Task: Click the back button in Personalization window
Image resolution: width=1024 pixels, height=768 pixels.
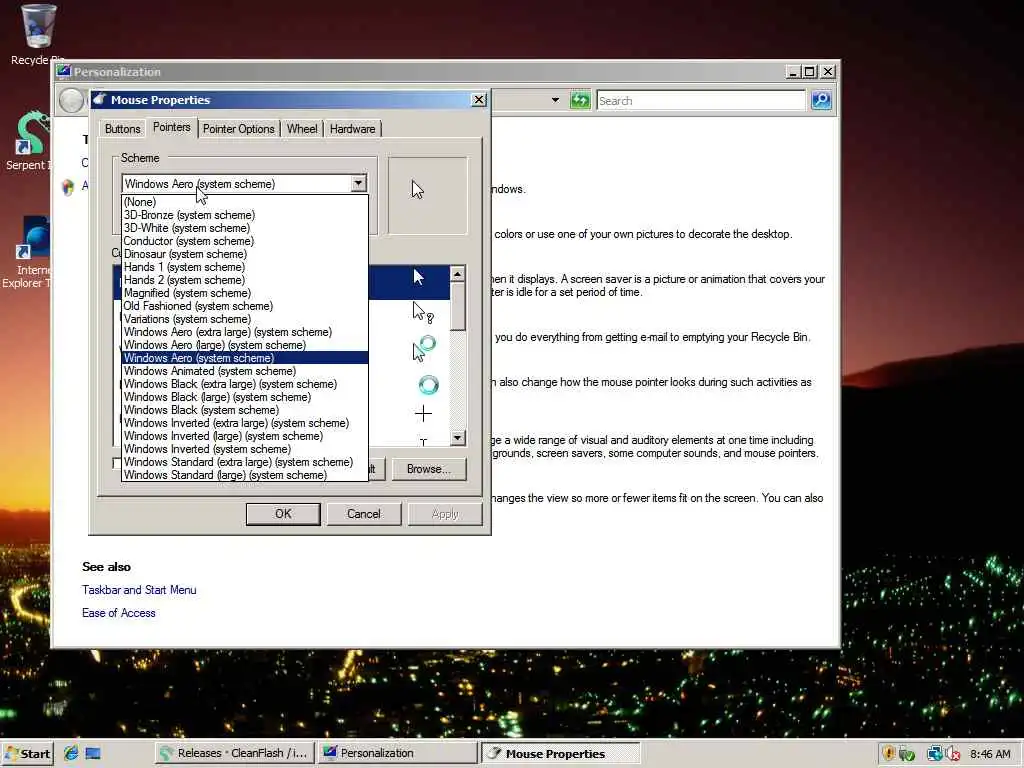Action: point(71,101)
